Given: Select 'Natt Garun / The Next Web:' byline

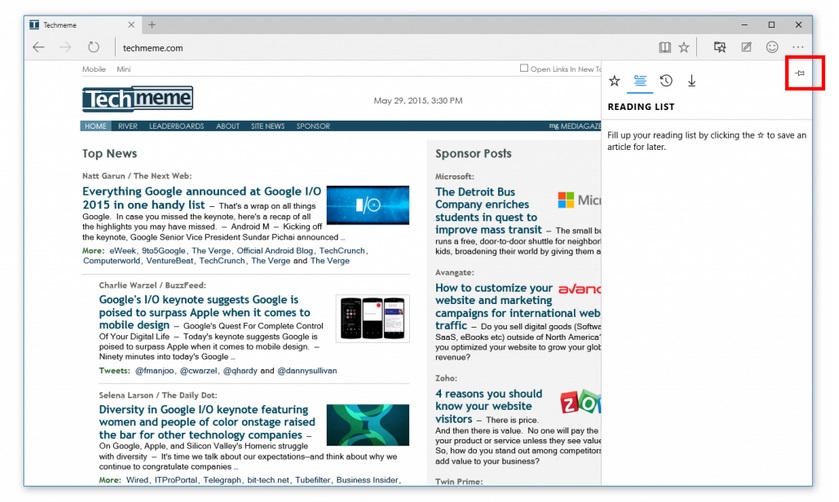Looking at the screenshot, I should click(136, 176).
